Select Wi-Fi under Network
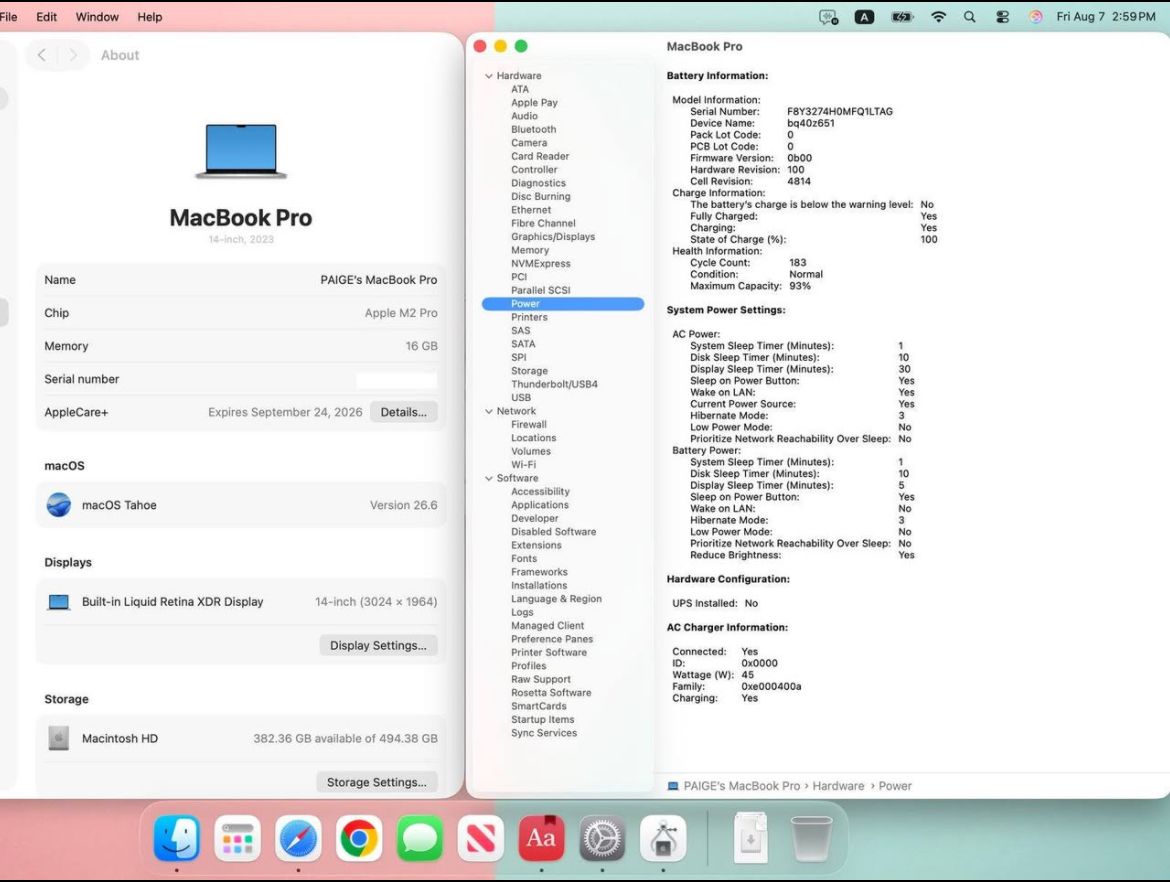Image resolution: width=1170 pixels, height=882 pixels. [x=523, y=465]
